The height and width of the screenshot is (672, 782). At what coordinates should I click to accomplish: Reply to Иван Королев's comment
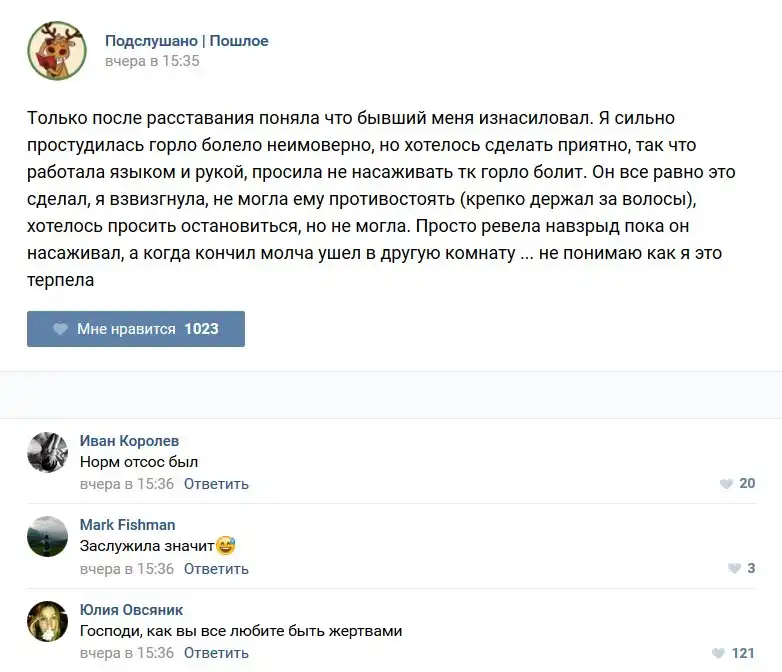[x=216, y=484]
